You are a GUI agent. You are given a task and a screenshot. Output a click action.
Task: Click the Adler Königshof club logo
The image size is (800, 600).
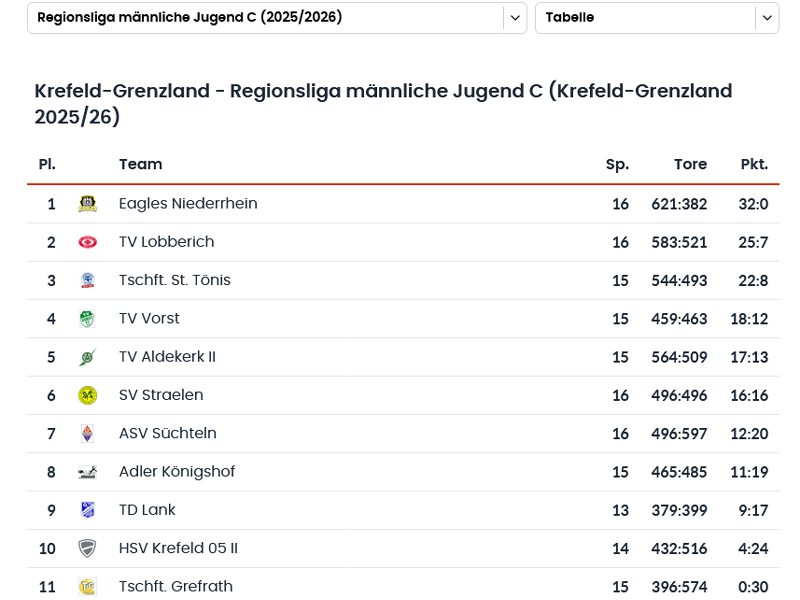[x=87, y=472]
